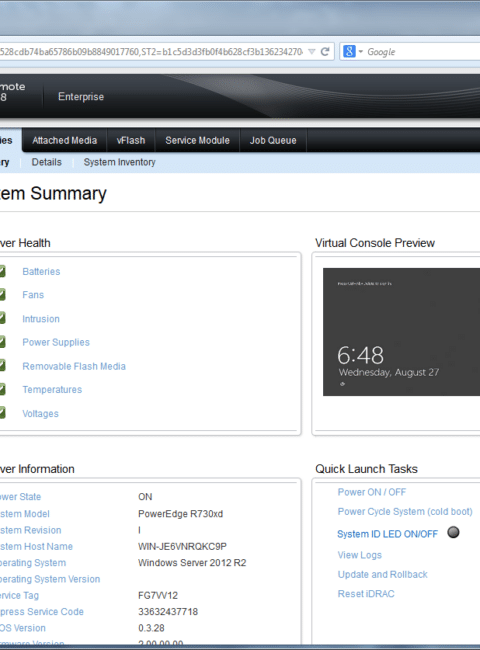Click Removable Flash Media check icon
Screen dimensions: 480x650
tap(2, 366)
